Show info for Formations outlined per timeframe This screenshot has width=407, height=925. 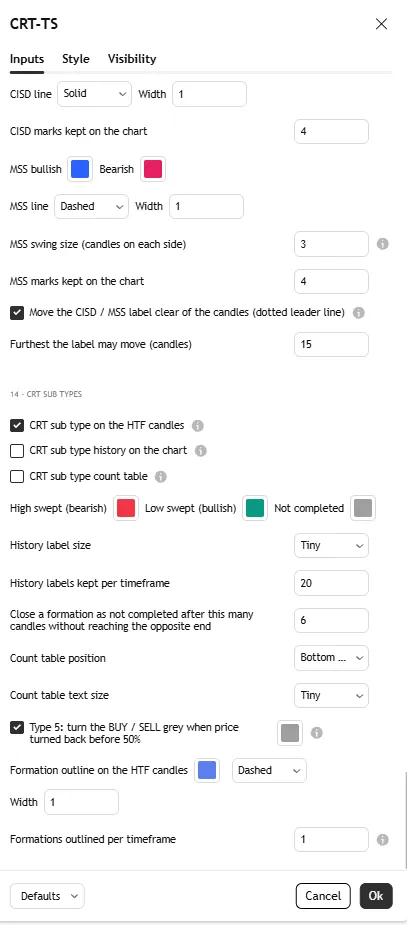(x=382, y=839)
